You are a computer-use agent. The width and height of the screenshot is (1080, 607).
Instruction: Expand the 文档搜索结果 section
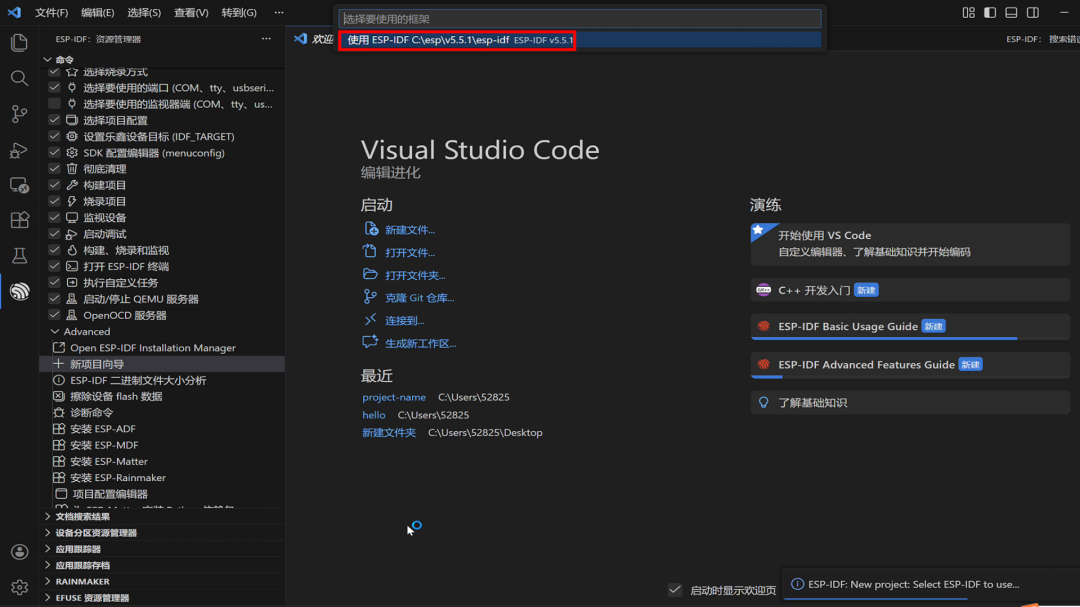[48, 516]
